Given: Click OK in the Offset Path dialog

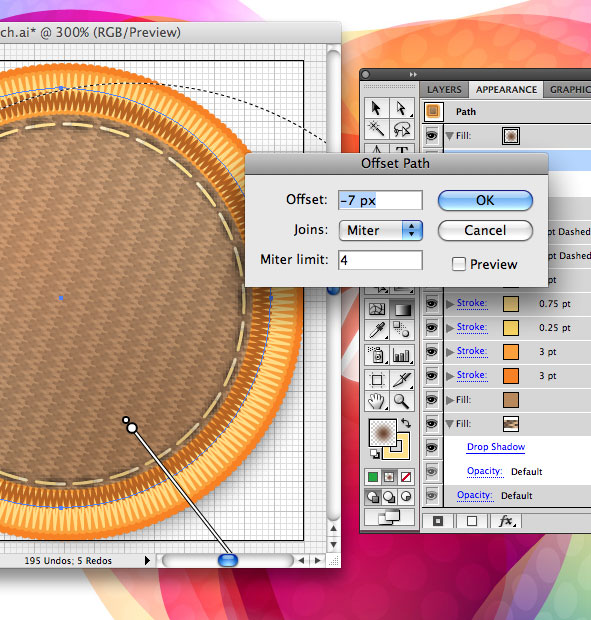Looking at the screenshot, I should point(485,200).
